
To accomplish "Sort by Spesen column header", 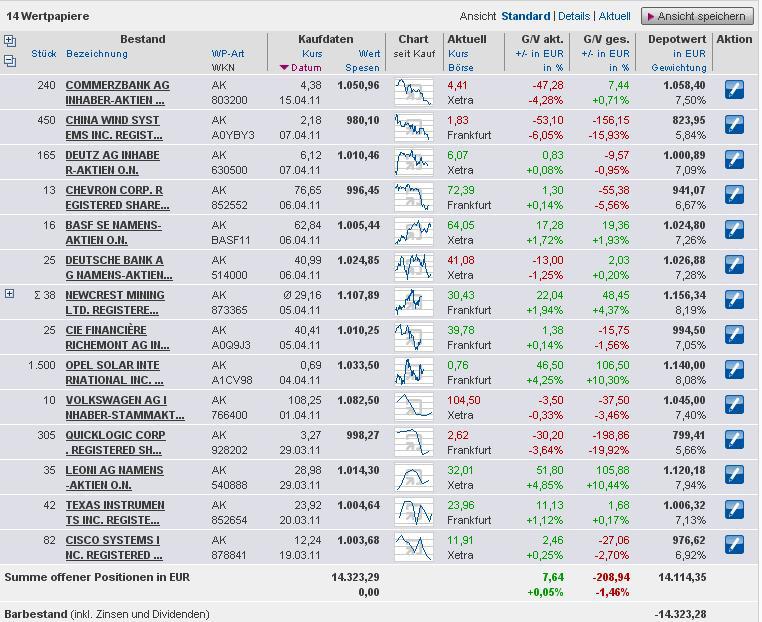I will click(x=362, y=68).
